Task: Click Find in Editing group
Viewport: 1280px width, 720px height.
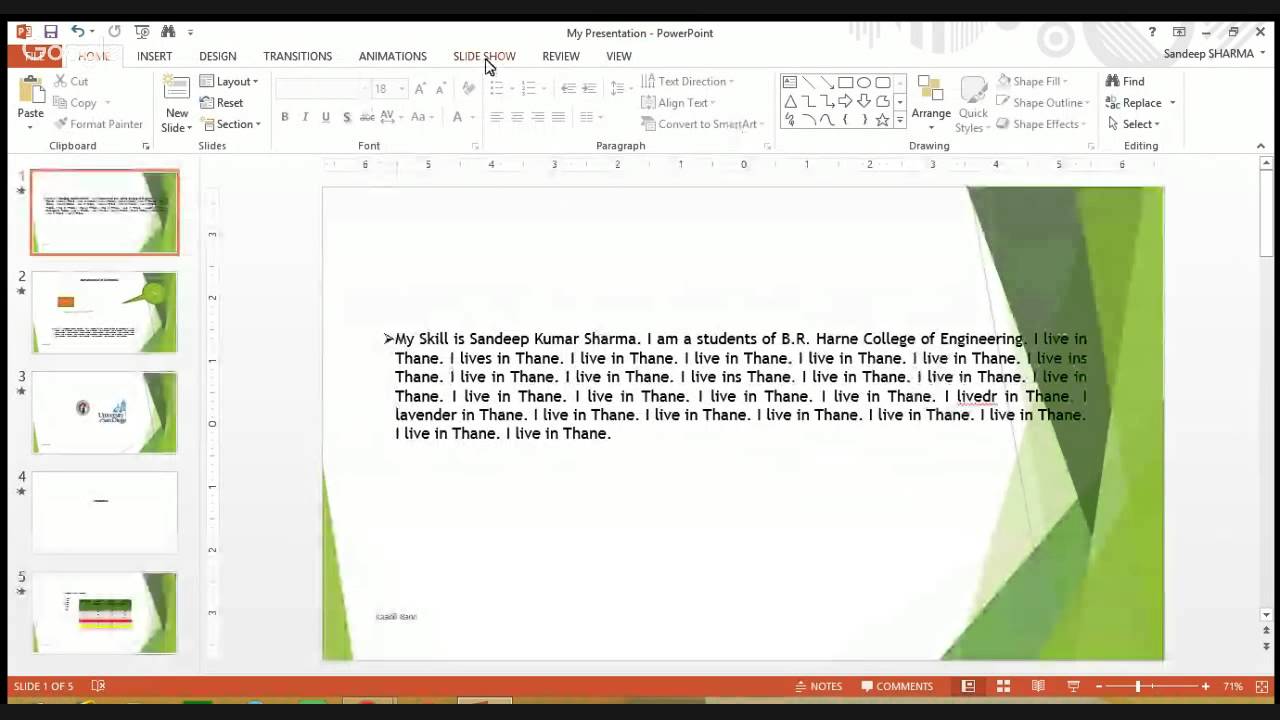Action: click(1125, 81)
